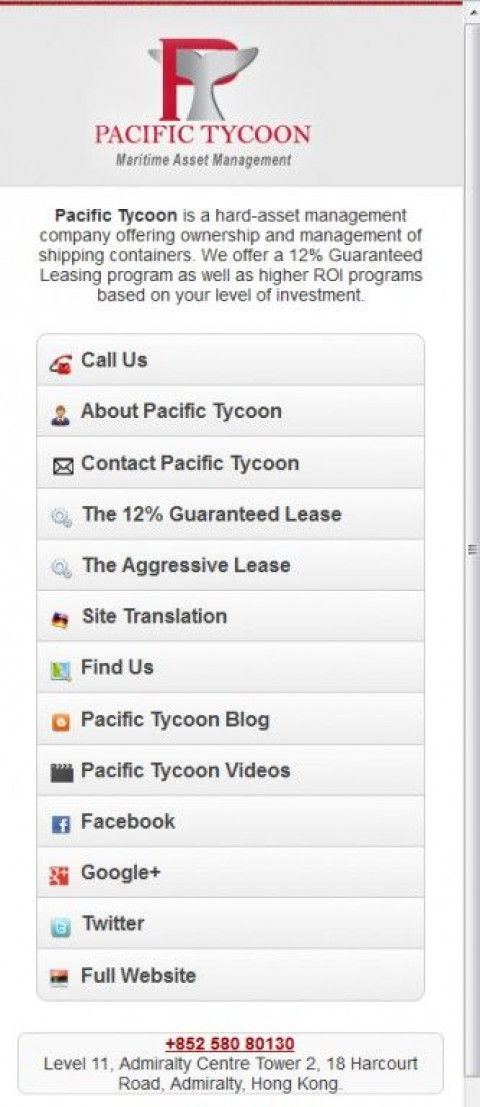Screen dimensions: 480x1107
Task: Click the scrollbar up arrow
Action: pos(472,12)
